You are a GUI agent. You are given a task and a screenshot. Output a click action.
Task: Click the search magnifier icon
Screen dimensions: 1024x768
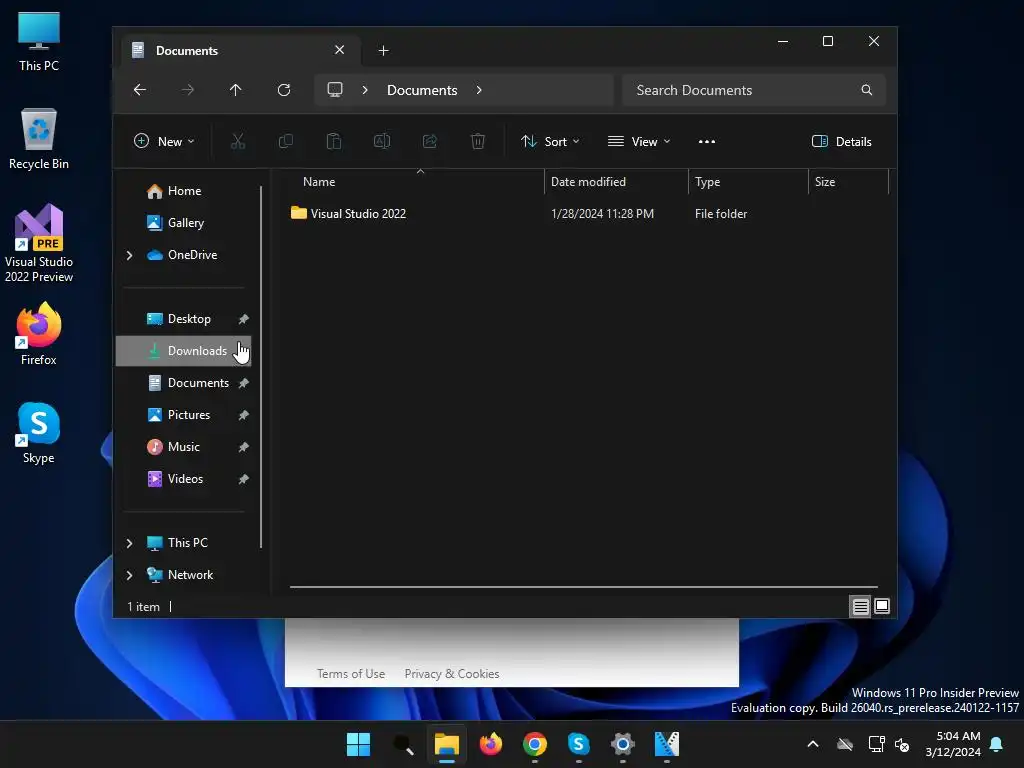click(x=867, y=90)
